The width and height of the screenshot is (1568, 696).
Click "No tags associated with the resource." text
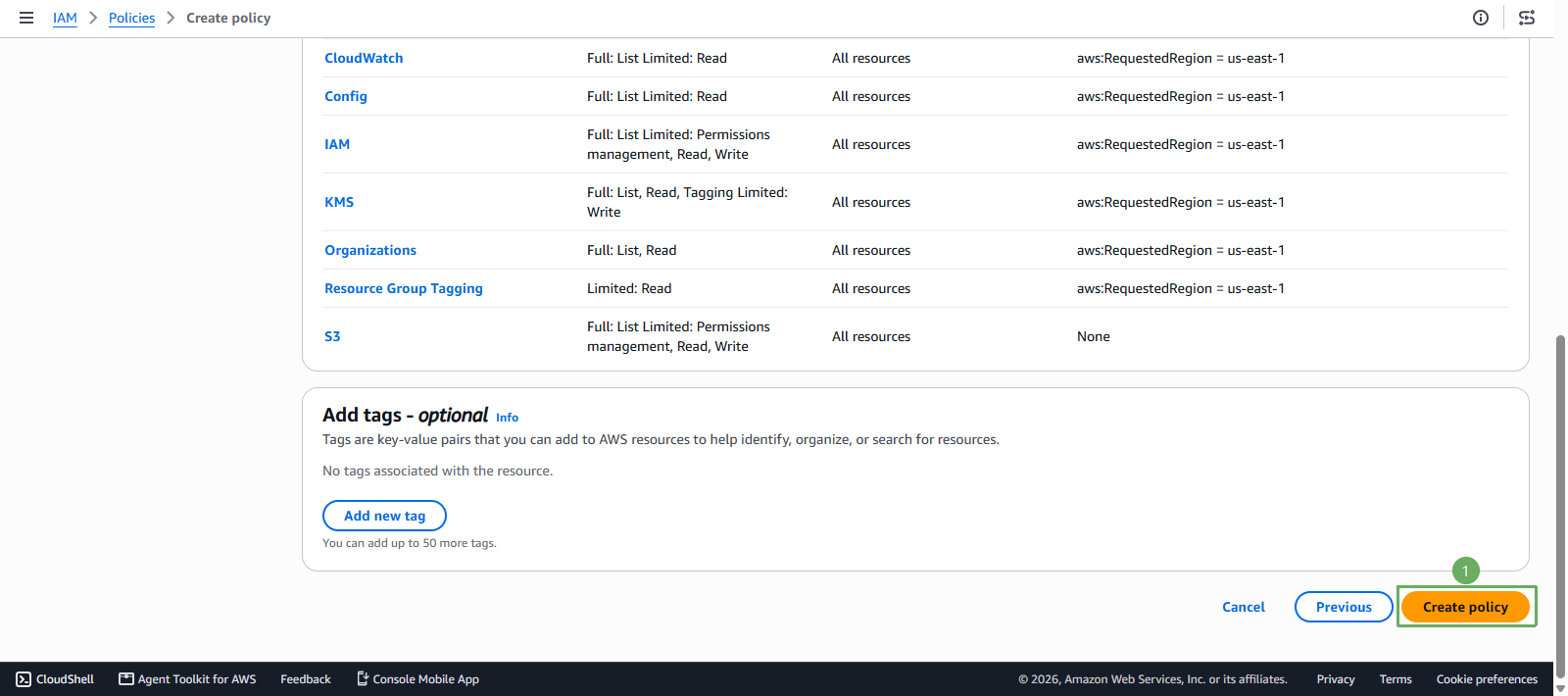click(437, 471)
